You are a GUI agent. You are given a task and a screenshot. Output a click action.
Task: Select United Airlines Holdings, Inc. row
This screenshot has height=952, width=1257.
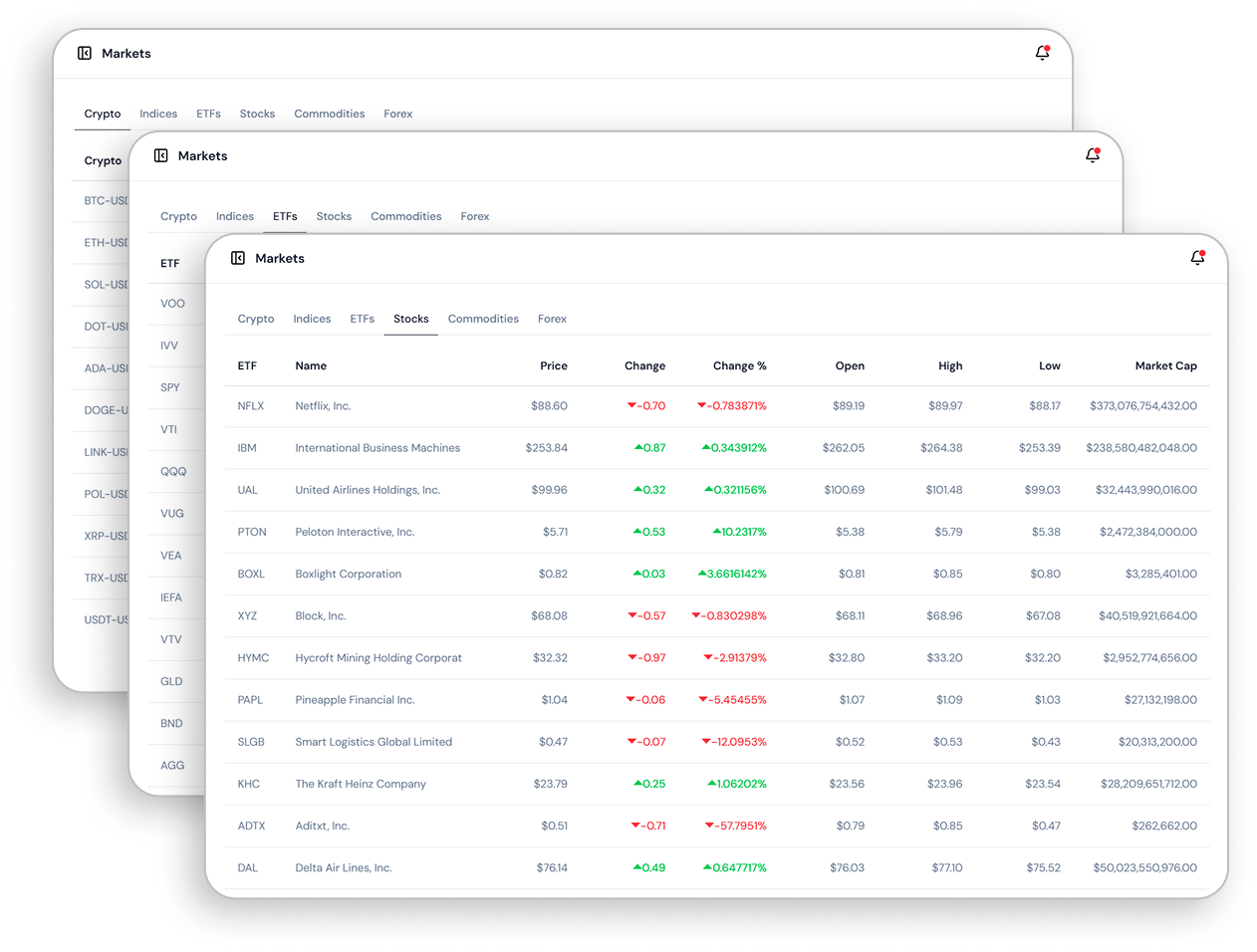[x=717, y=490]
